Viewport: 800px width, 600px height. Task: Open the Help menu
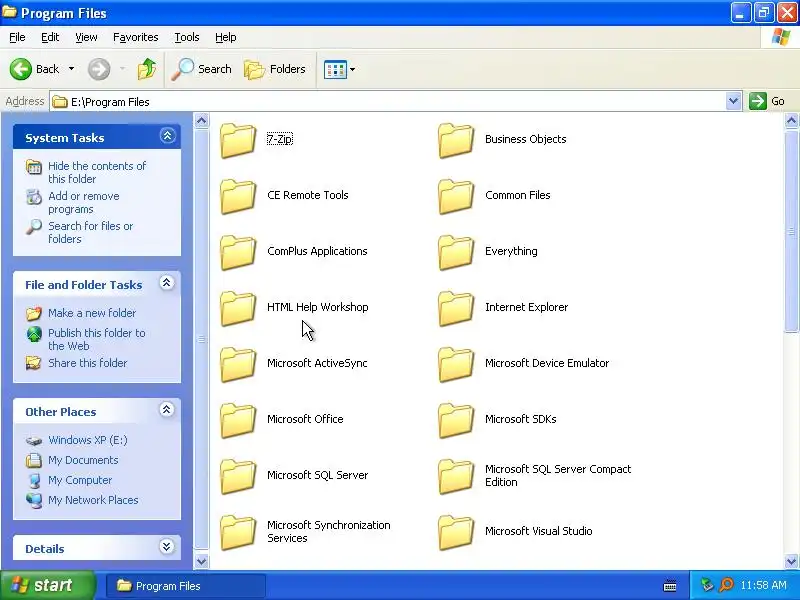click(226, 37)
